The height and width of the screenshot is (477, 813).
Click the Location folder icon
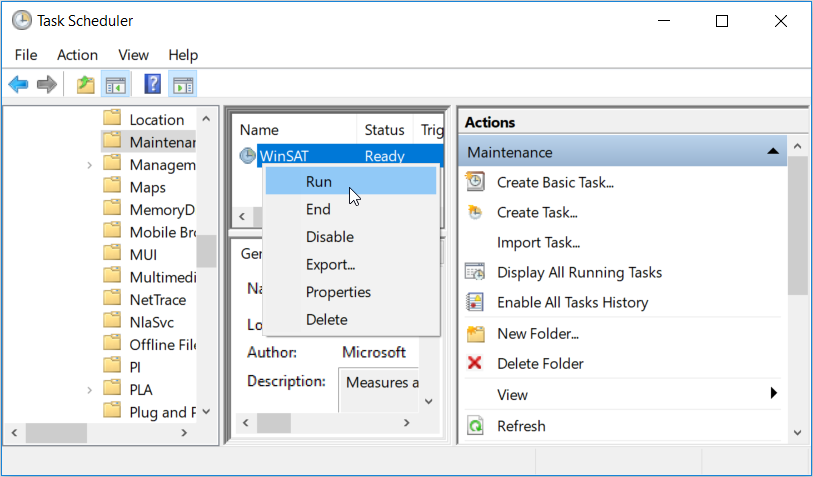pos(112,118)
